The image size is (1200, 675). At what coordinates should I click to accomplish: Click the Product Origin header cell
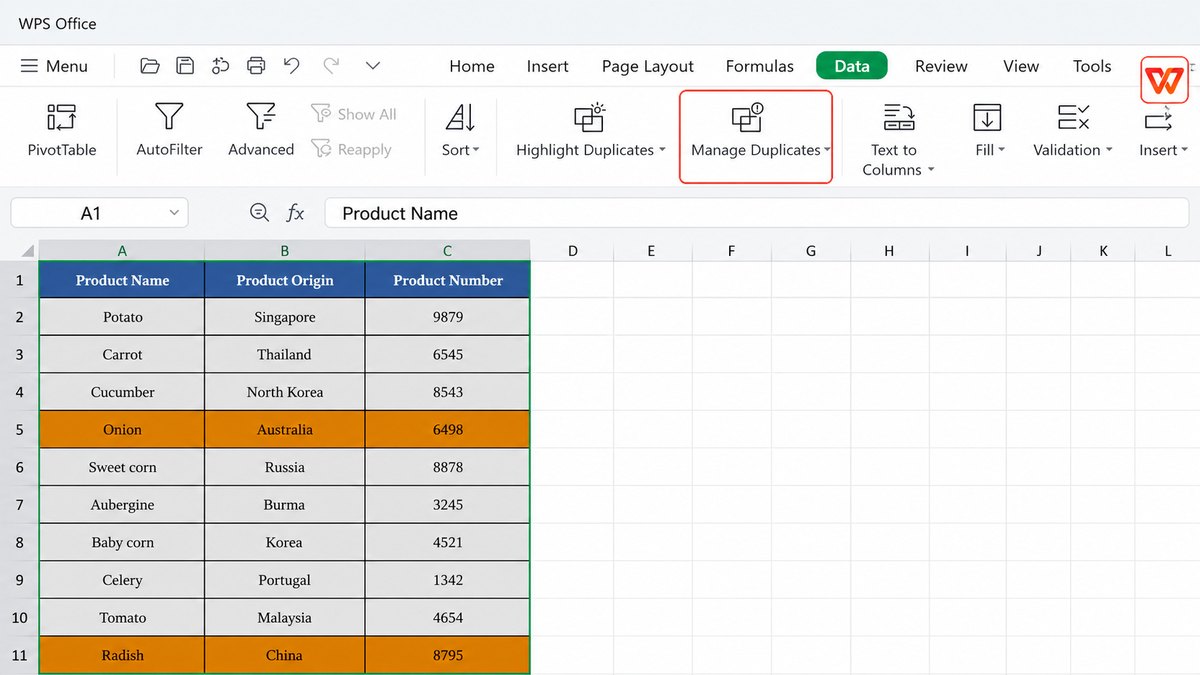(285, 280)
